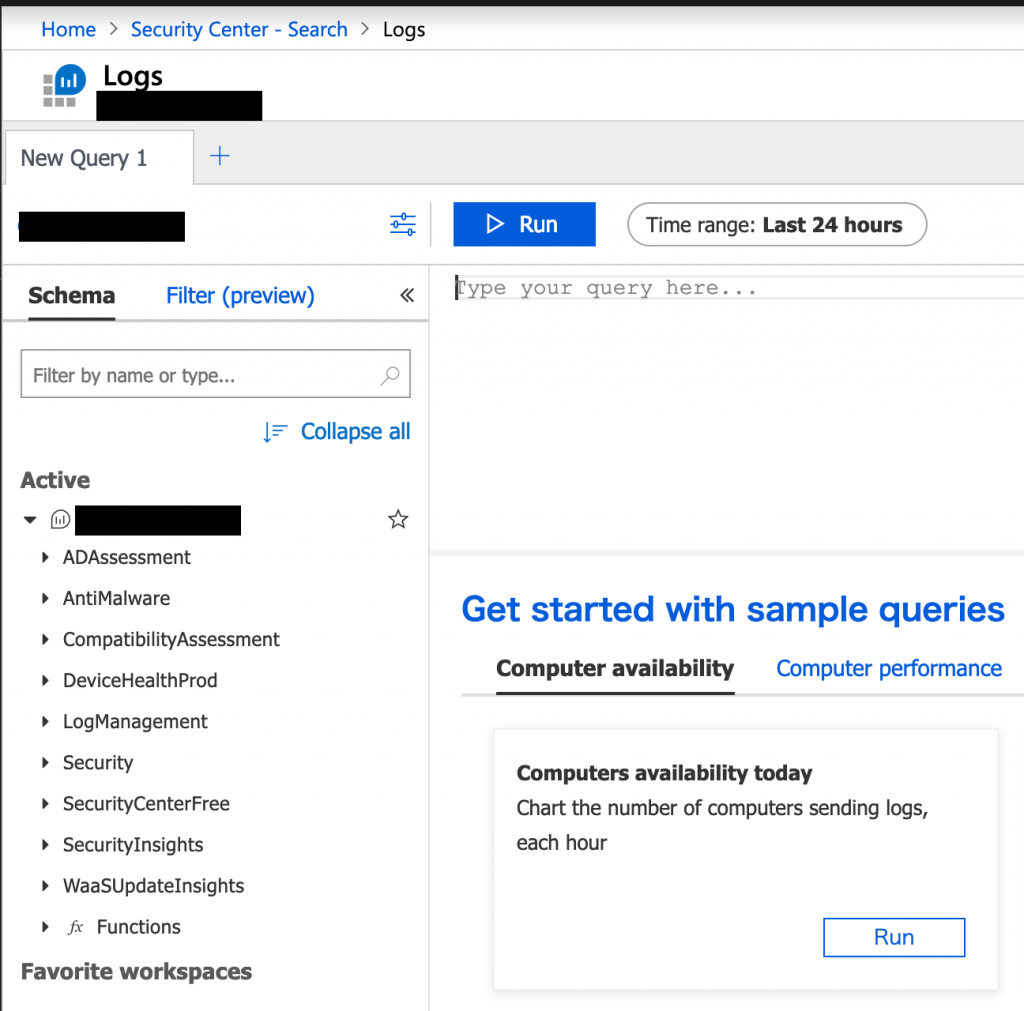This screenshot has width=1024, height=1011.
Task: Focus the Filter by name or type field
Action: coord(216,374)
